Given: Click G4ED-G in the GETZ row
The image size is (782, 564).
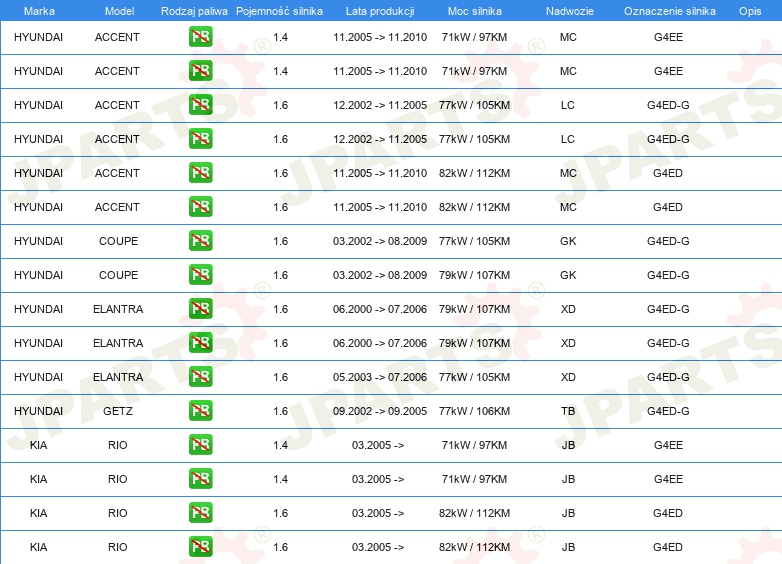Looking at the screenshot, I should [x=668, y=411].
